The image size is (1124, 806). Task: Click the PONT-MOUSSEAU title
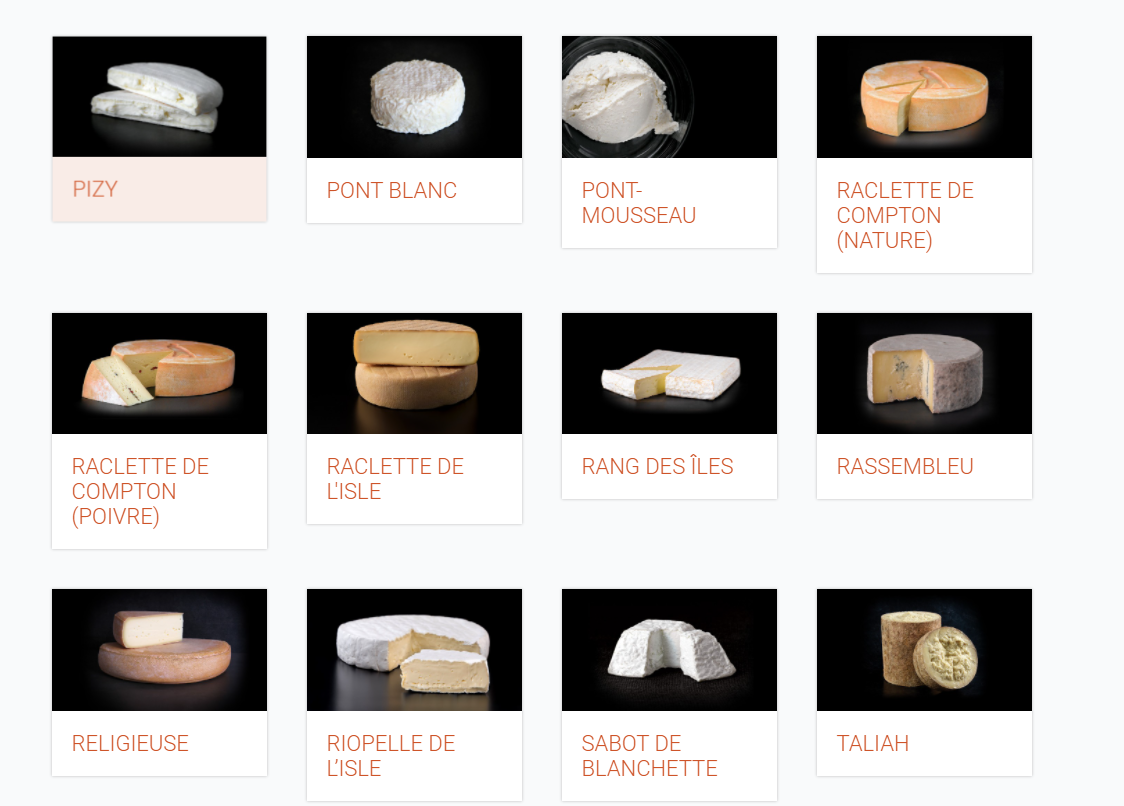(x=639, y=203)
